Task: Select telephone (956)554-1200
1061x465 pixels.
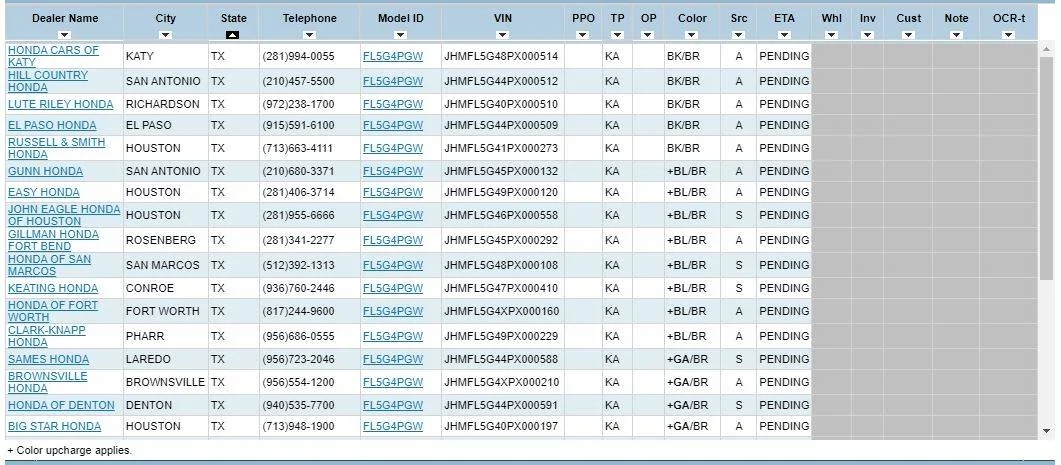Action: click(x=298, y=382)
